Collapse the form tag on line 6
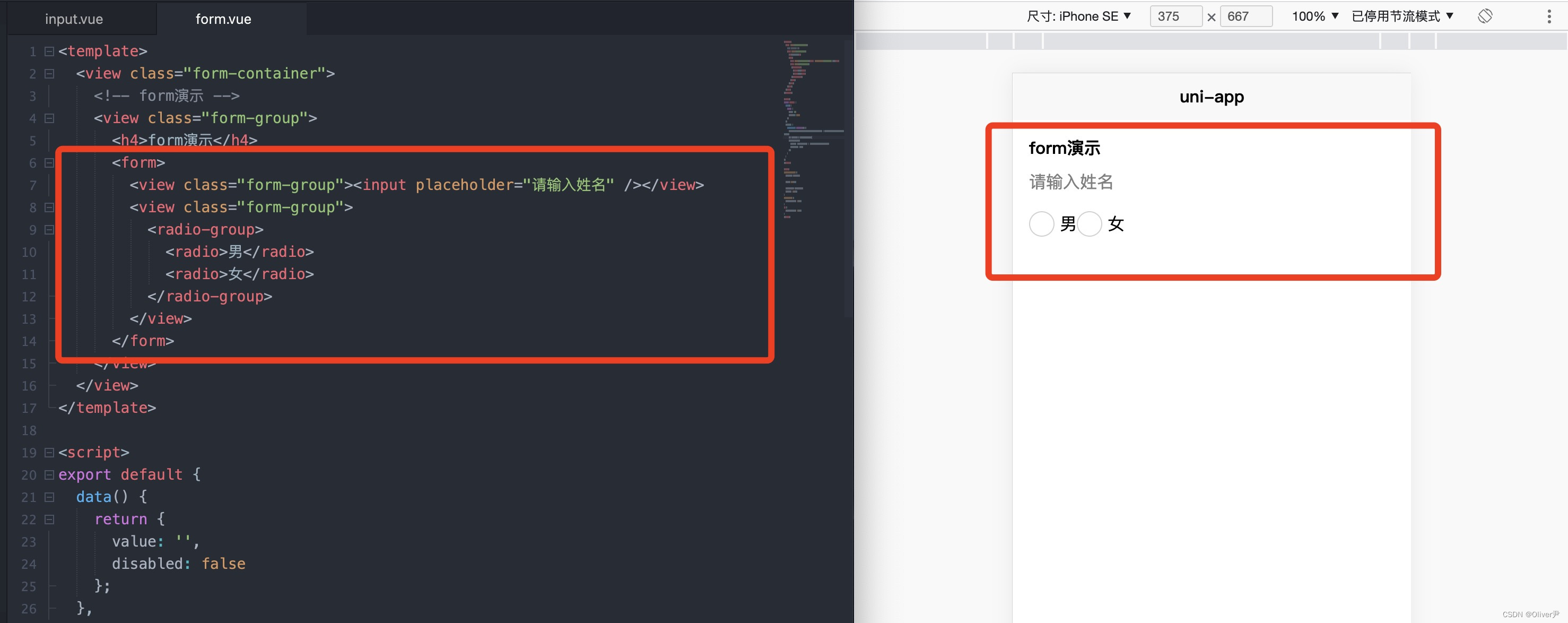The image size is (1568, 623). pos(49,162)
